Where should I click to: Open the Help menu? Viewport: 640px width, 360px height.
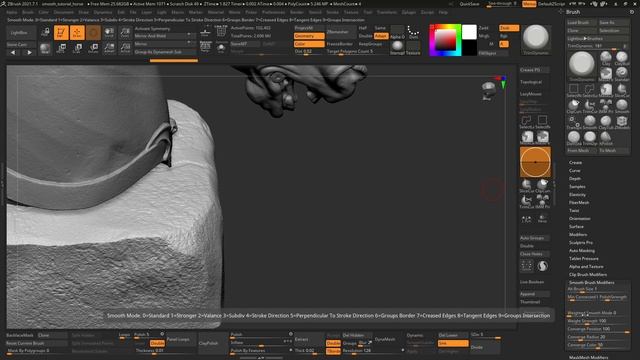point(443,12)
